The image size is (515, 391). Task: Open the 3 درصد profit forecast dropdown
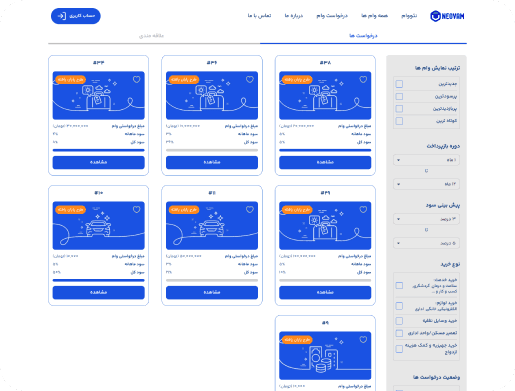[x=426, y=219]
